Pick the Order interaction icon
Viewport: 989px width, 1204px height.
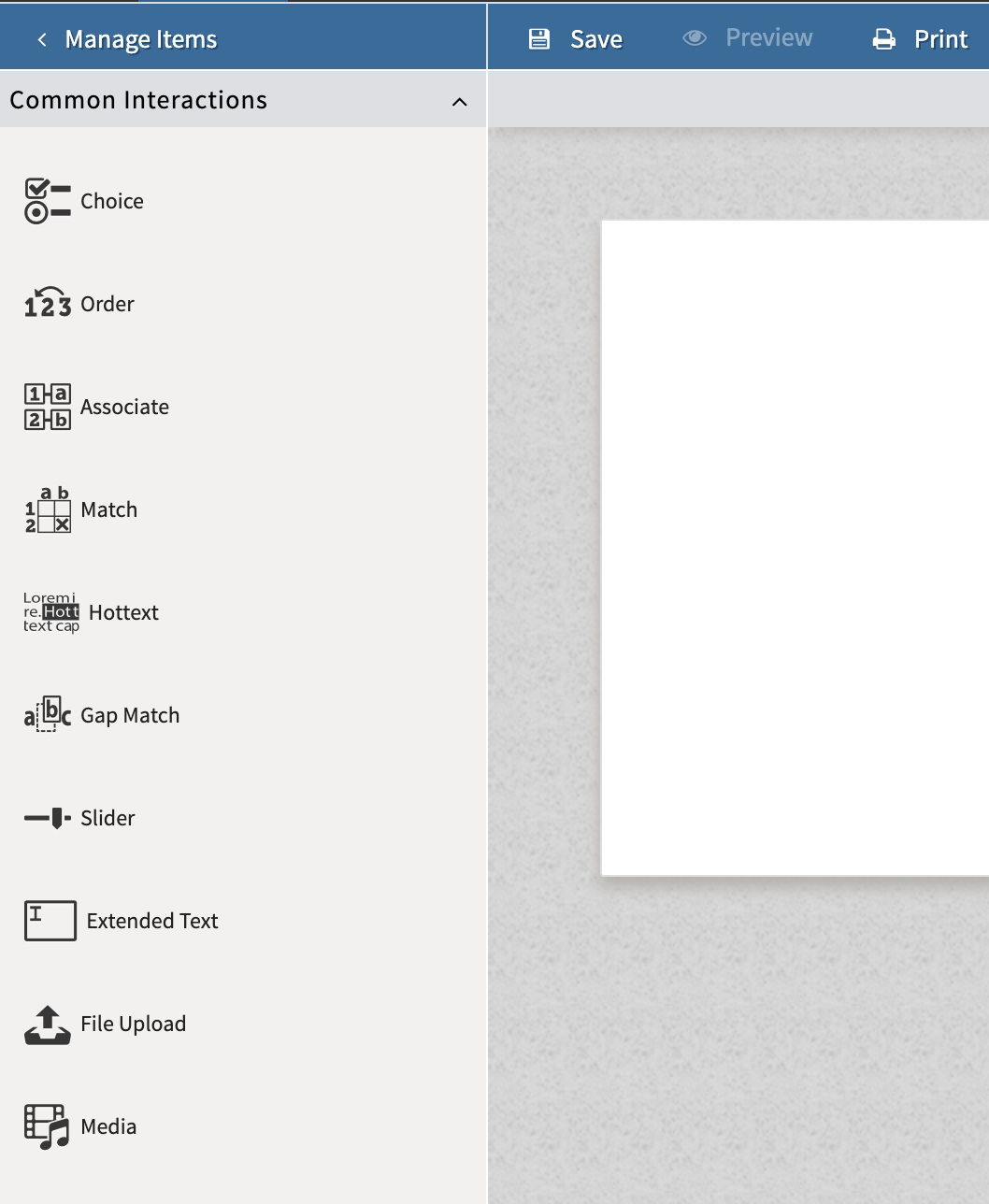(x=47, y=304)
